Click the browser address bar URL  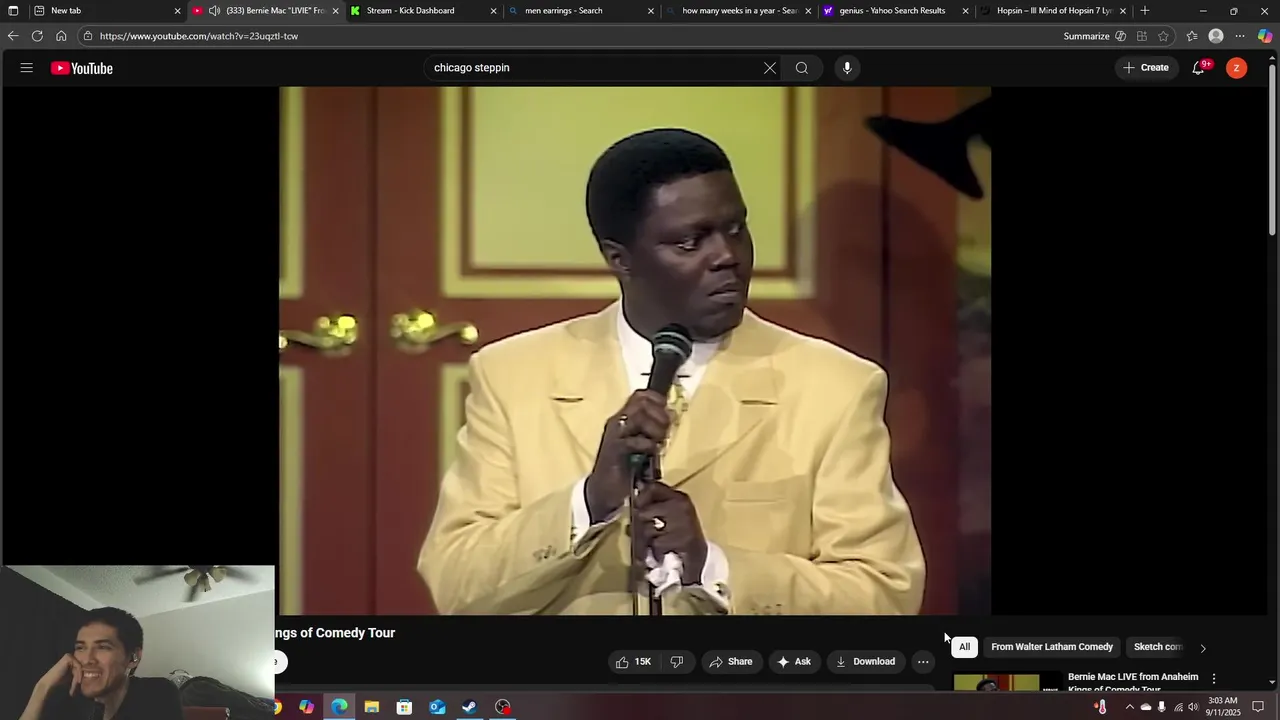click(x=199, y=36)
